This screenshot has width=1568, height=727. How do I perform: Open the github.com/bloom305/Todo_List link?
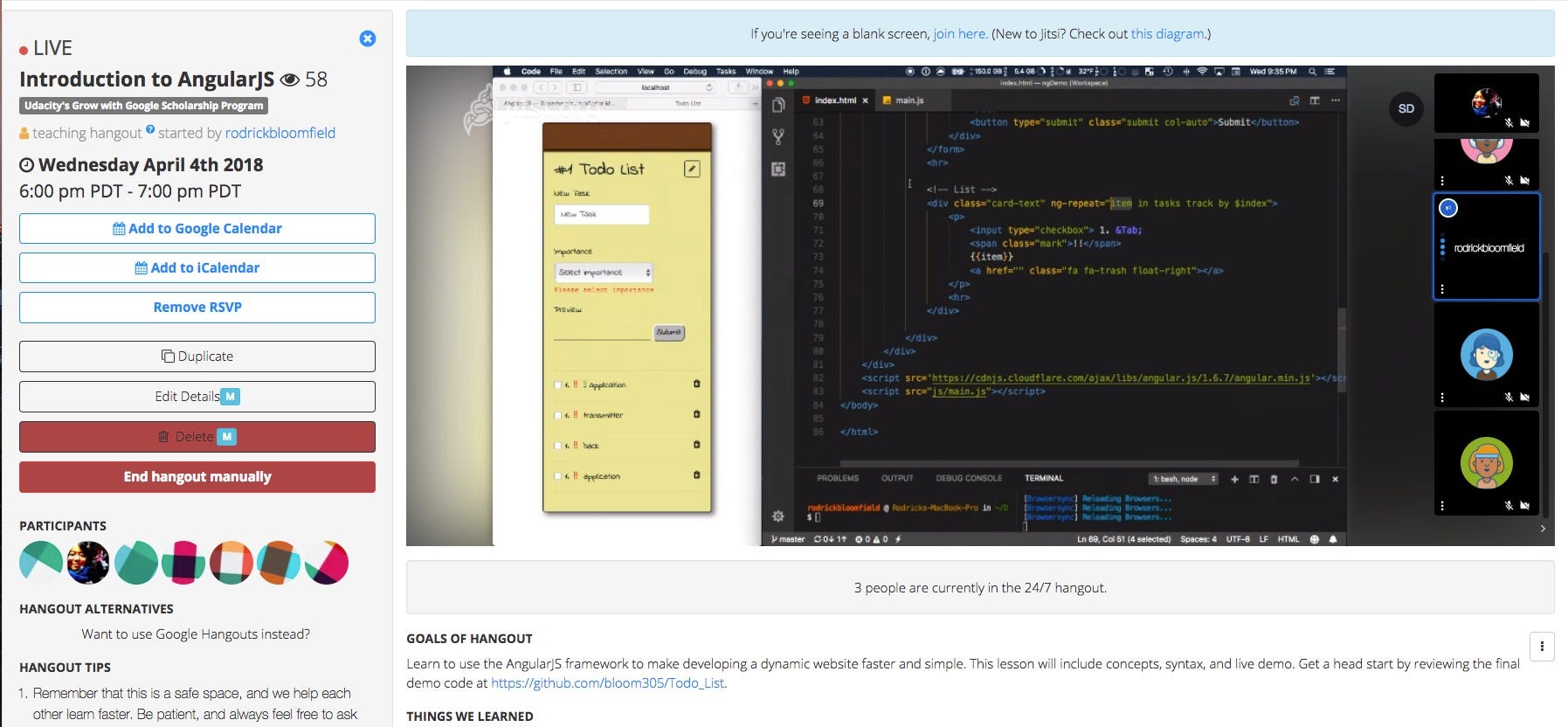607,682
